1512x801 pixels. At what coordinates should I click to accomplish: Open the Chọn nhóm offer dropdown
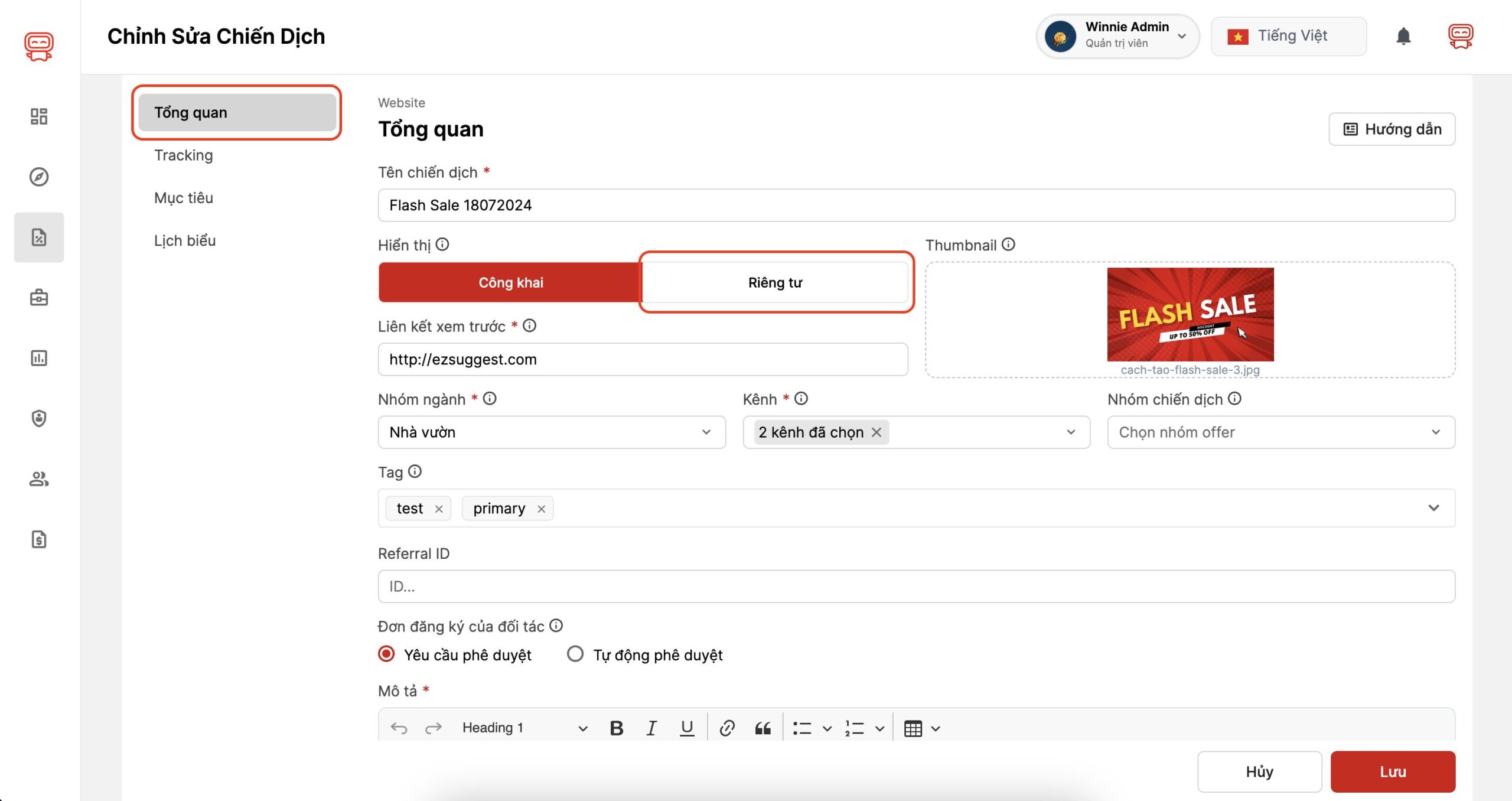1280,432
